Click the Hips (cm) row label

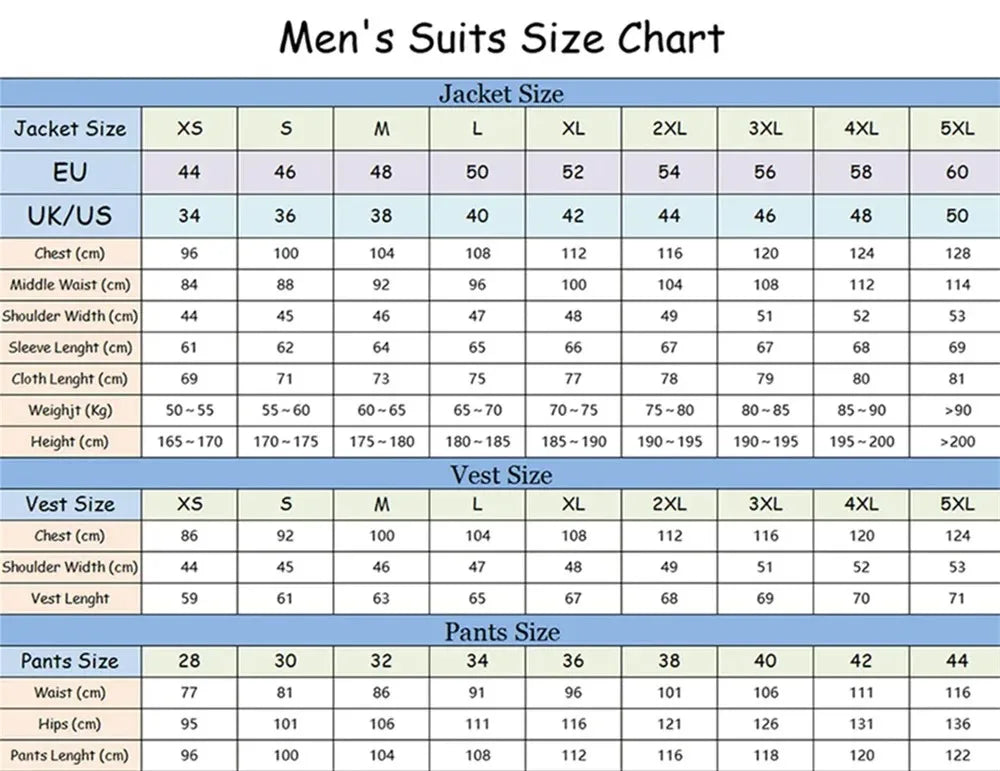70,724
